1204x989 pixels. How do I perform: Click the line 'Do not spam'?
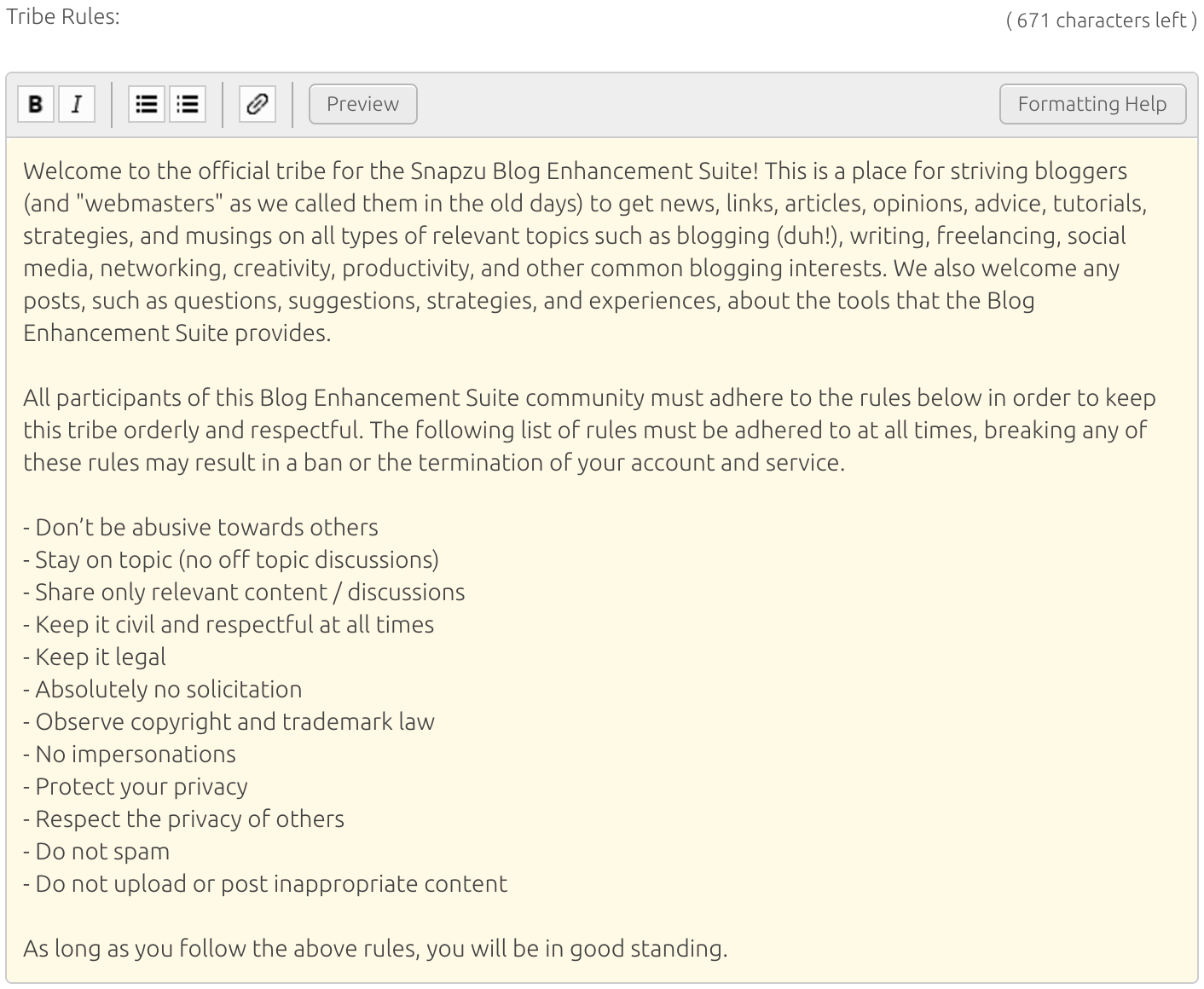click(96, 851)
